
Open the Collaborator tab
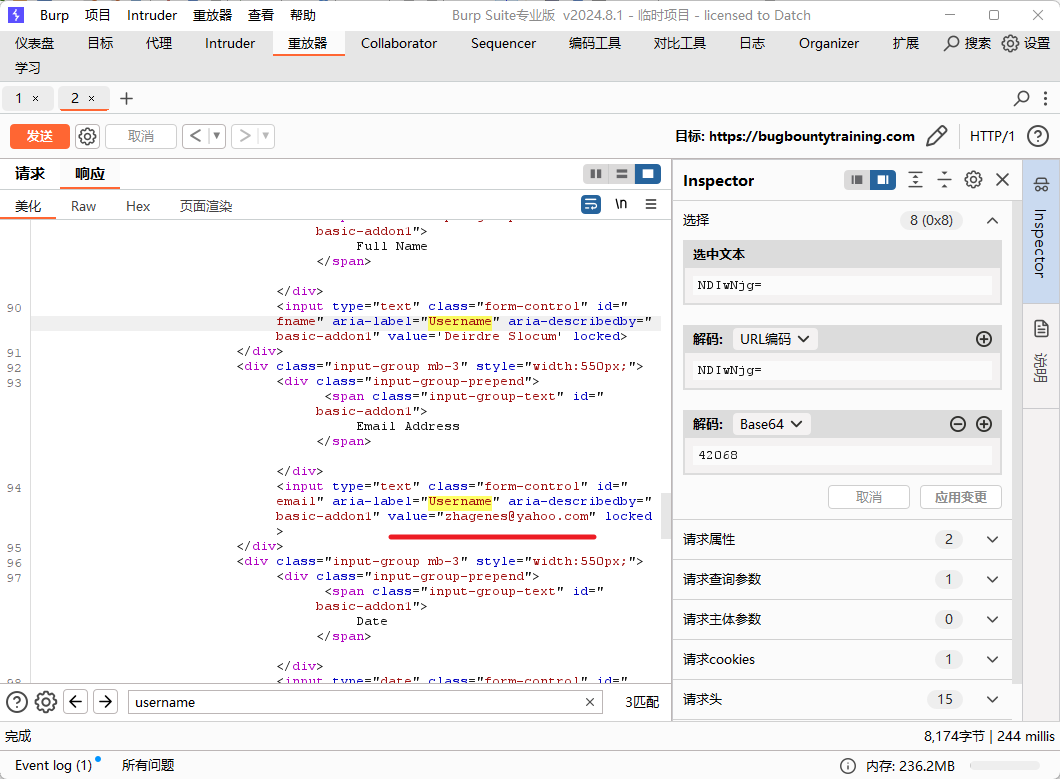pyautogui.click(x=399, y=43)
